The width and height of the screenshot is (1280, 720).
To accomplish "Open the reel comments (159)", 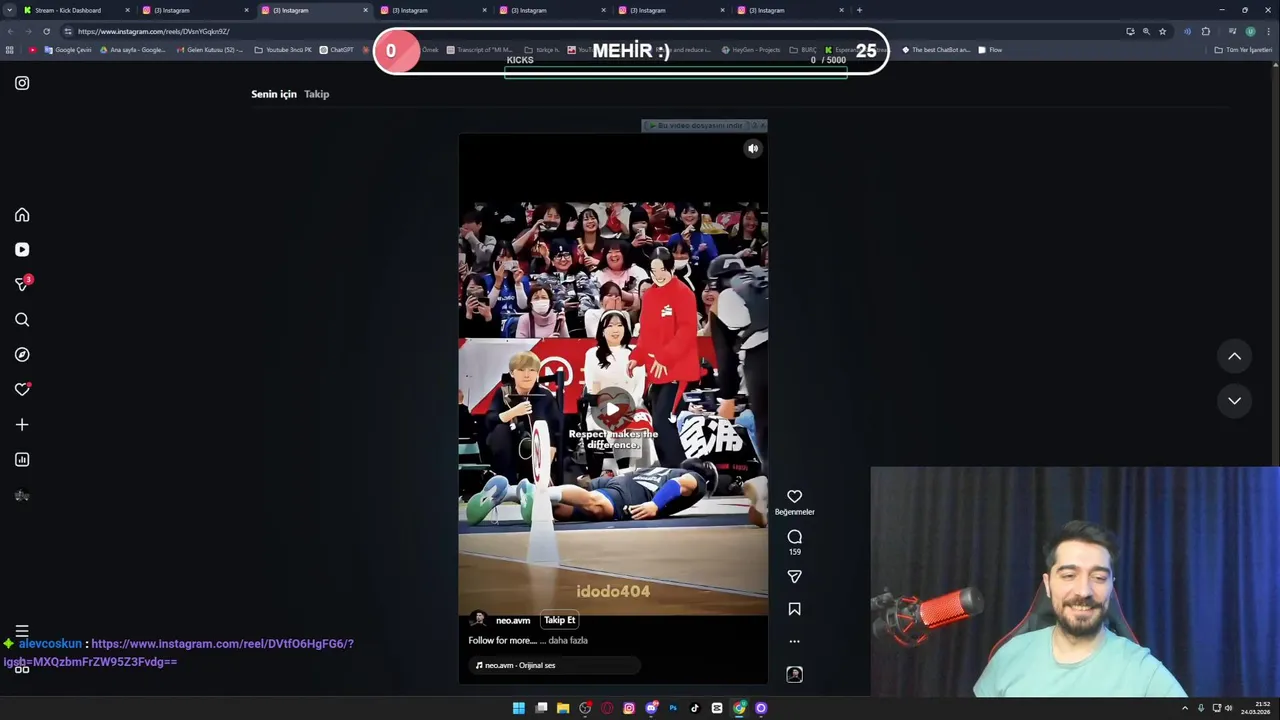I will click(x=794, y=537).
